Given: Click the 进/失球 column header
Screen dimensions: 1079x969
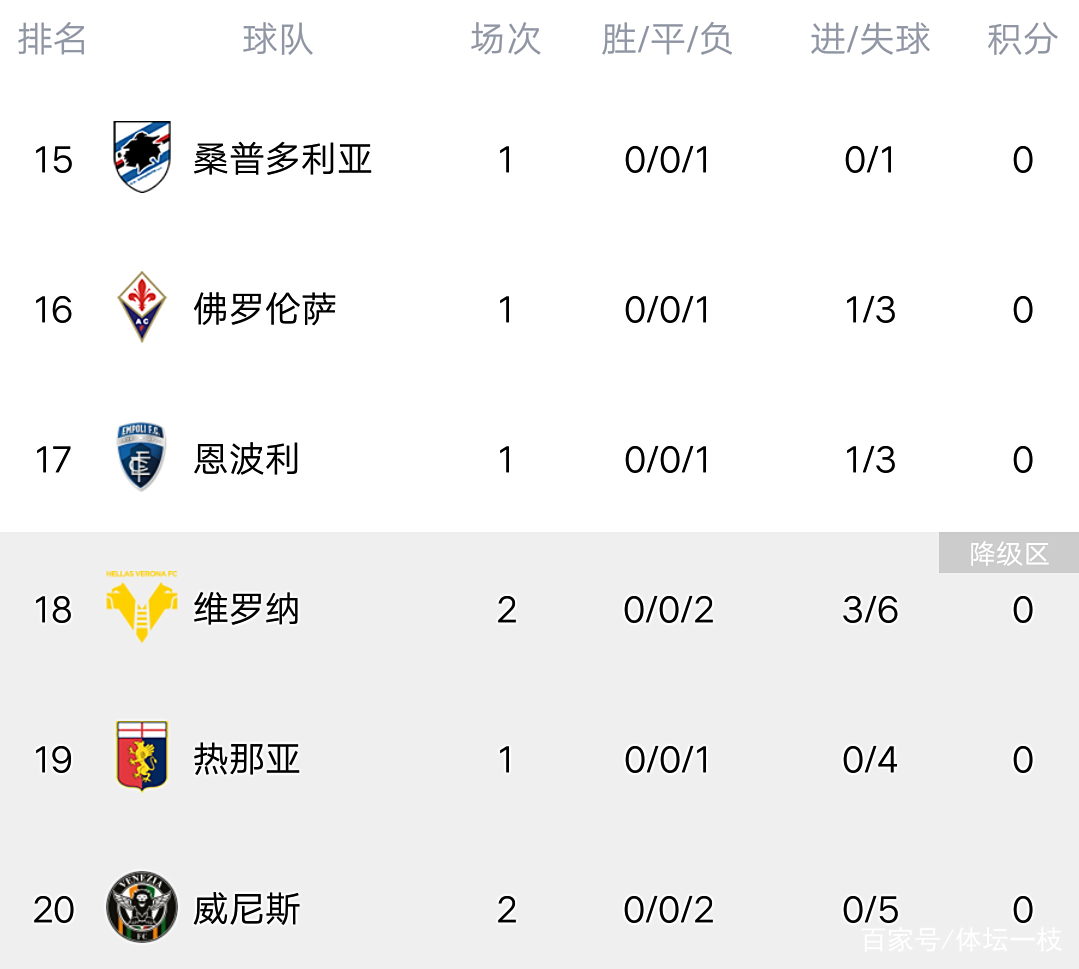Looking at the screenshot, I should point(870,39).
